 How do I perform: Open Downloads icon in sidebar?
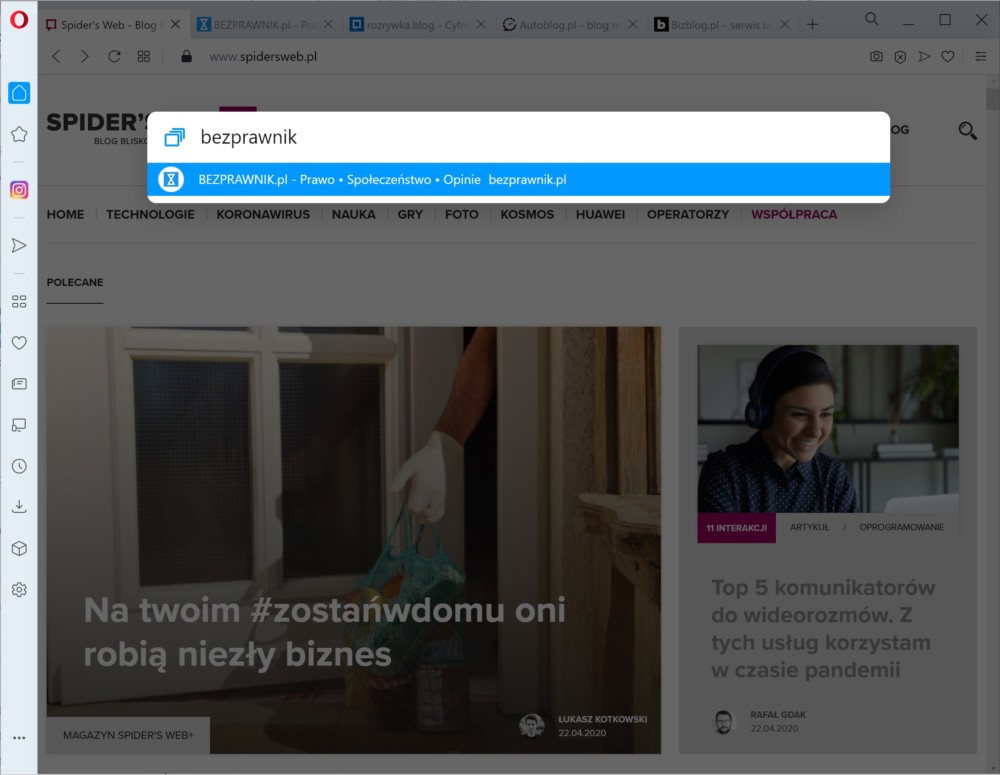tap(19, 507)
